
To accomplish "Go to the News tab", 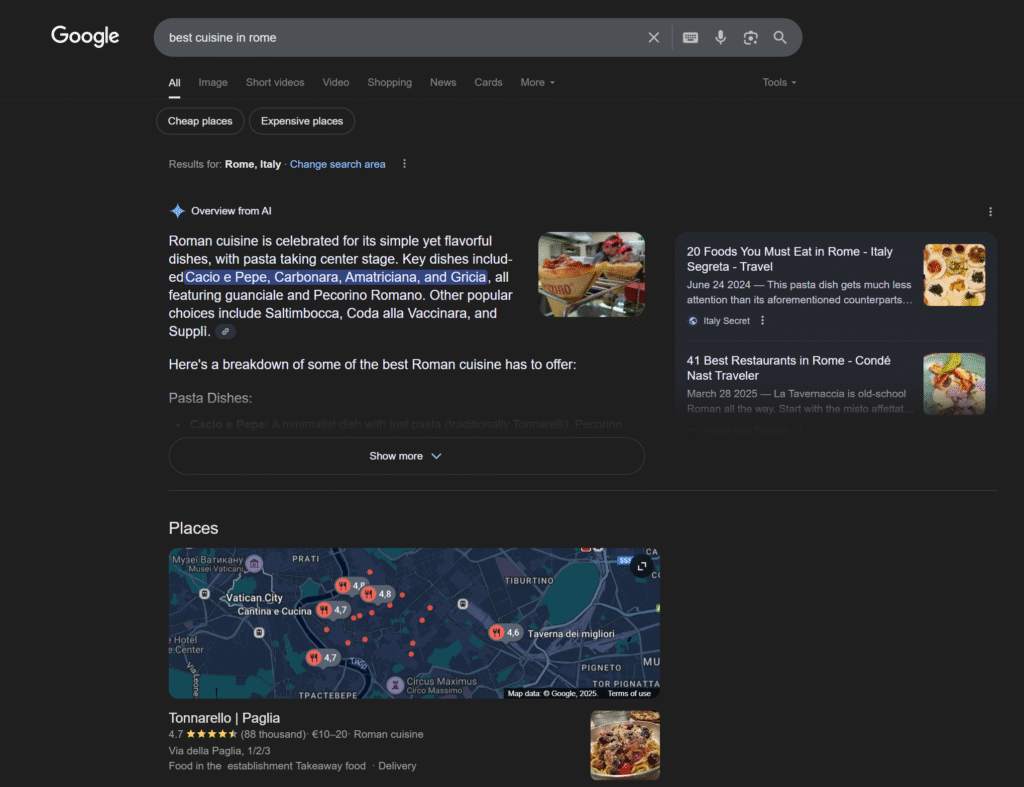I will click(x=443, y=82).
